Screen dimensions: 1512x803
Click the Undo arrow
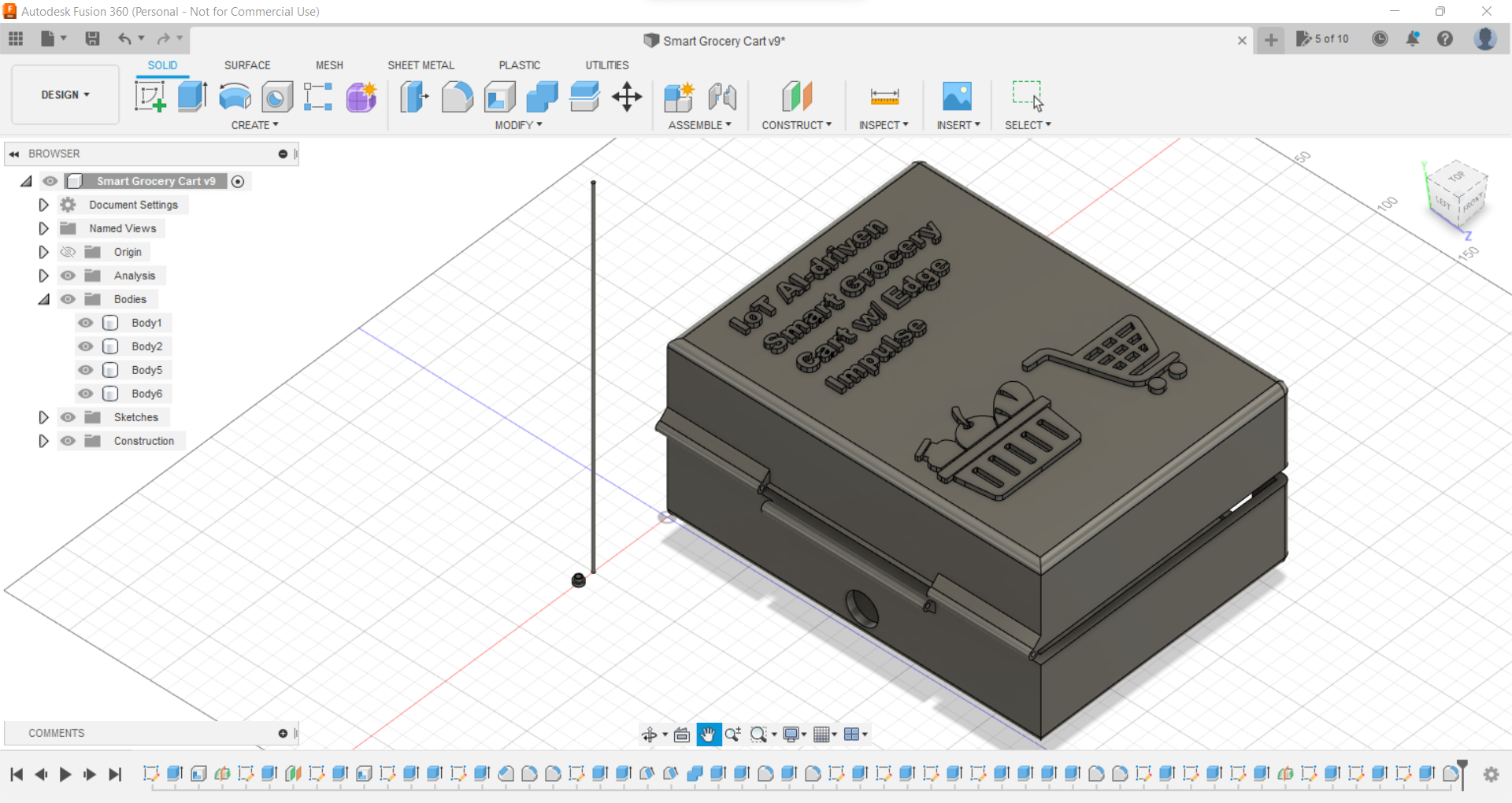[124, 39]
